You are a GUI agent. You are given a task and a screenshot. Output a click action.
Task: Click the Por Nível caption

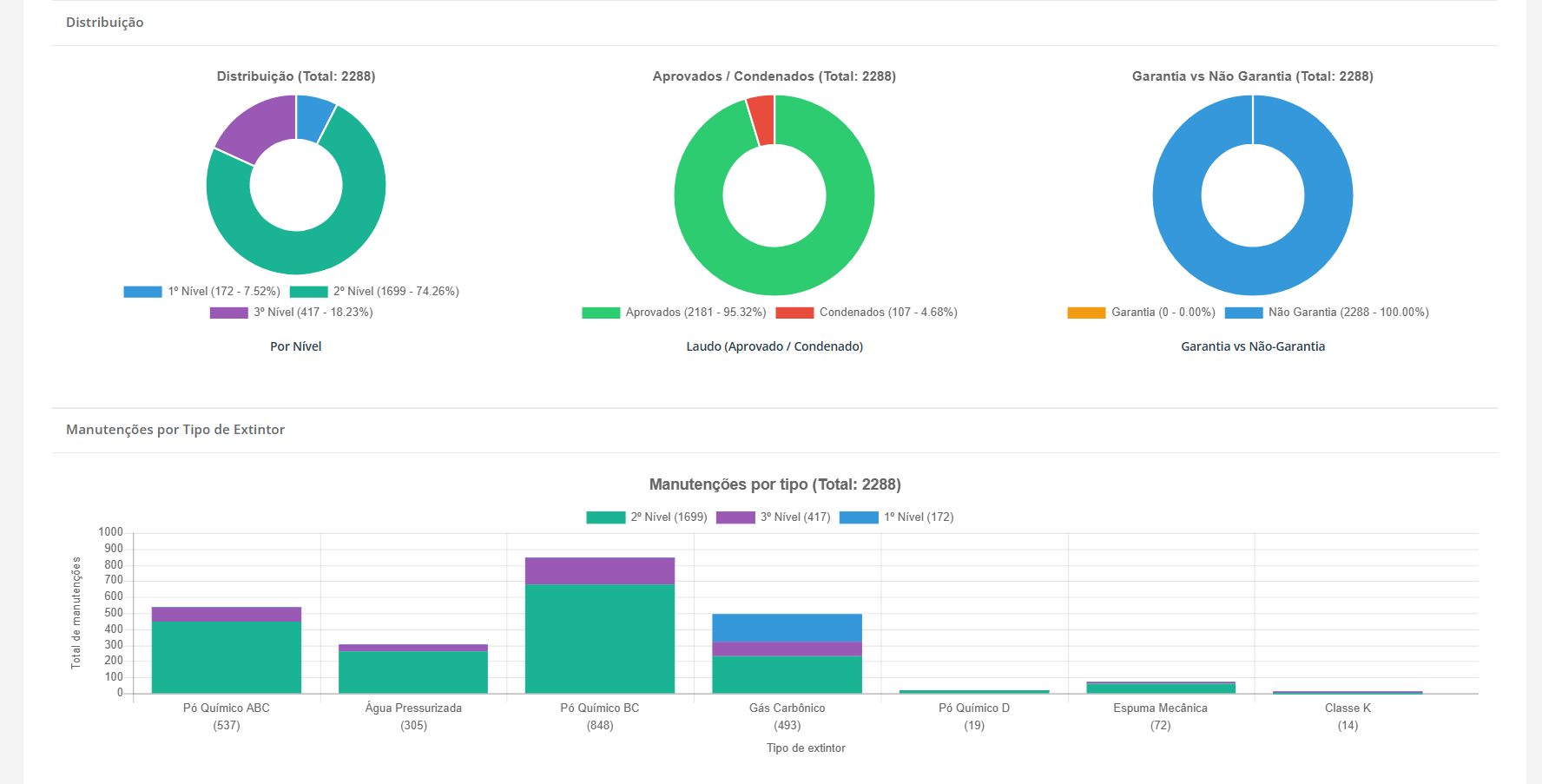296,346
